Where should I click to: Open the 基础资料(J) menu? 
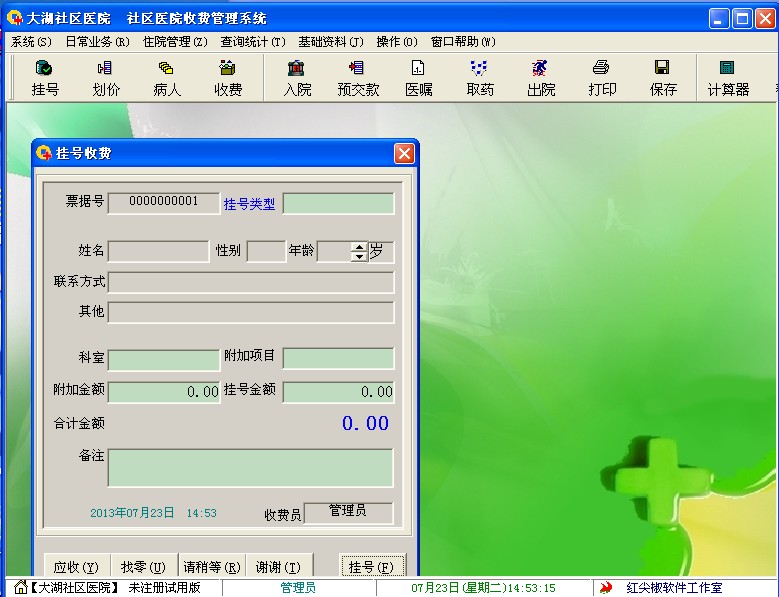coord(331,42)
